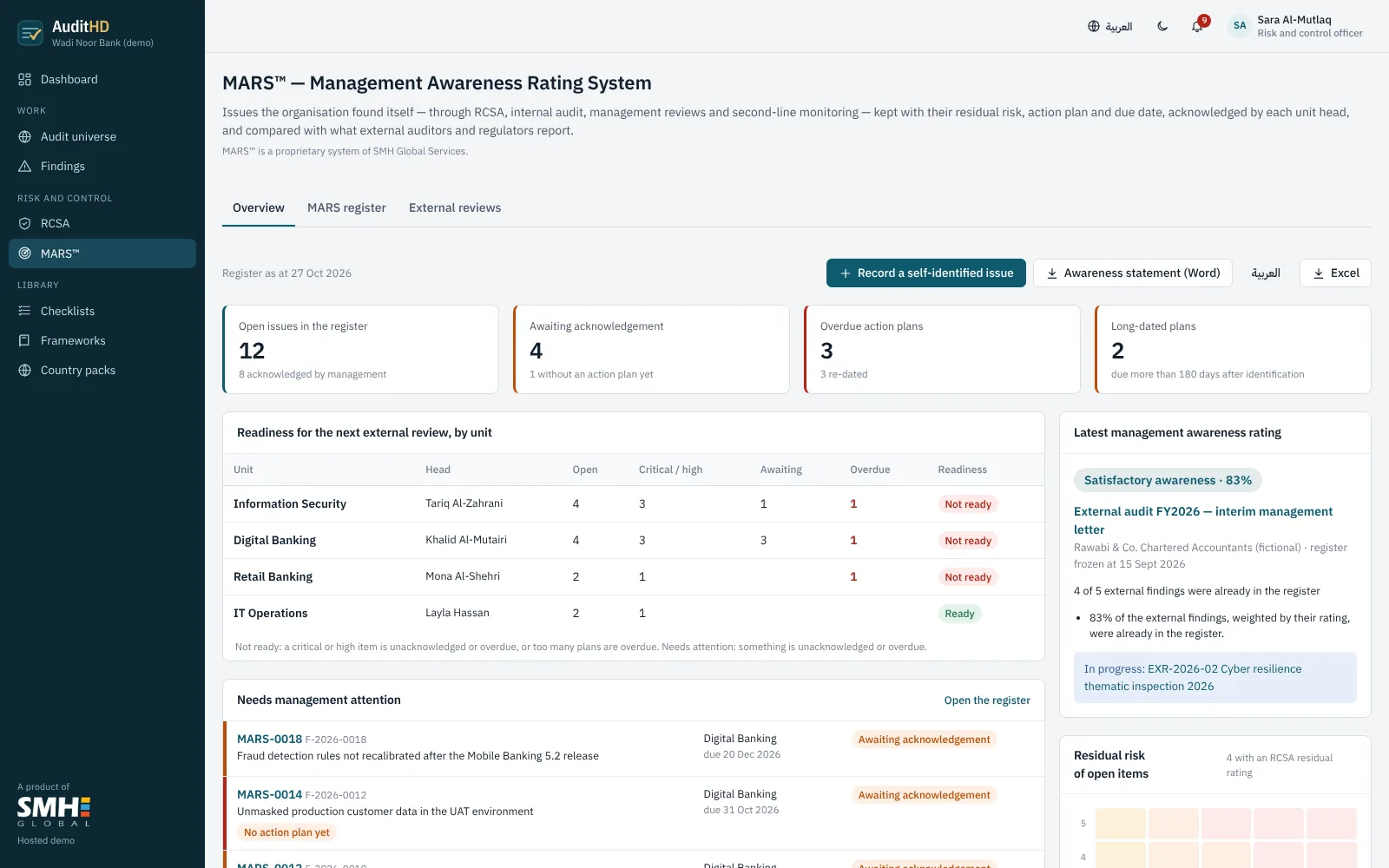Toggle dark mode with the moon icon
The image size is (1389, 868).
click(x=1162, y=26)
